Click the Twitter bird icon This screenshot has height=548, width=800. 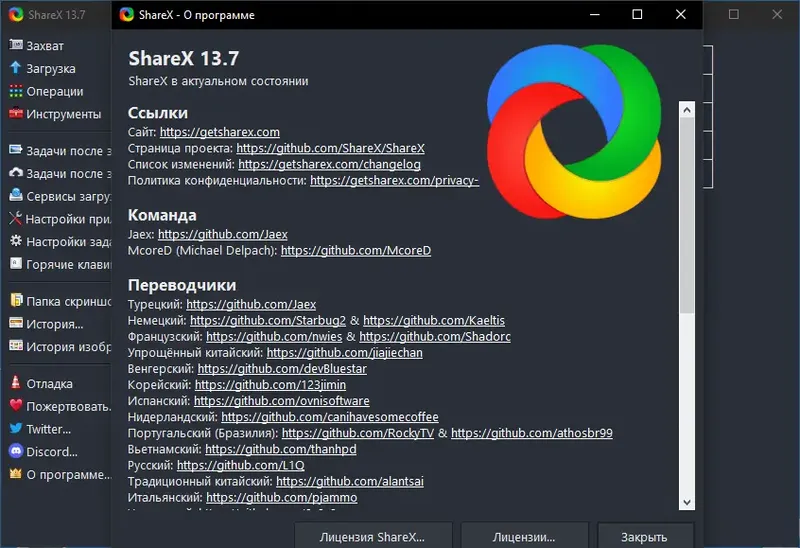click(x=16, y=428)
